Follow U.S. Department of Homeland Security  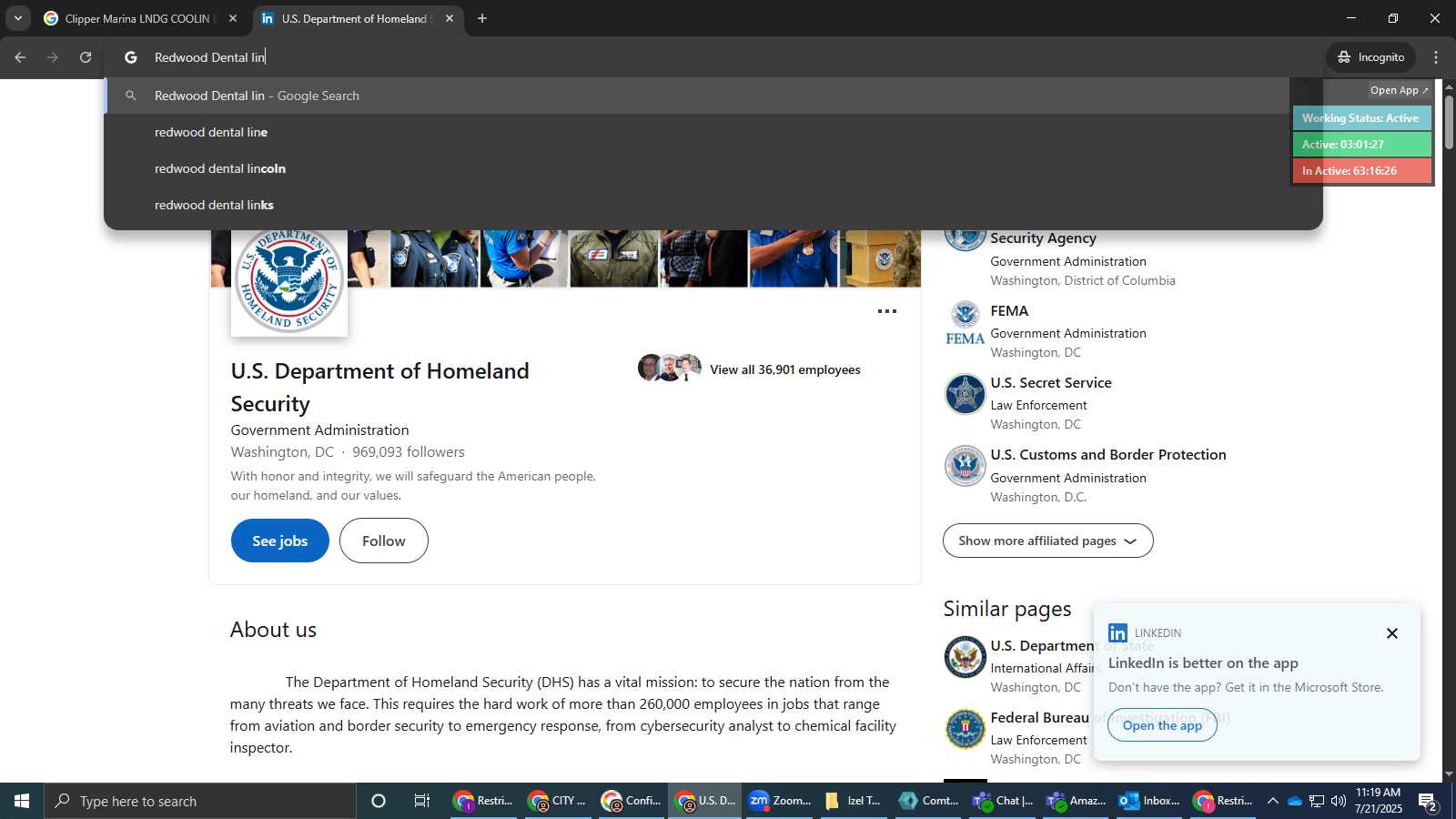click(x=383, y=541)
